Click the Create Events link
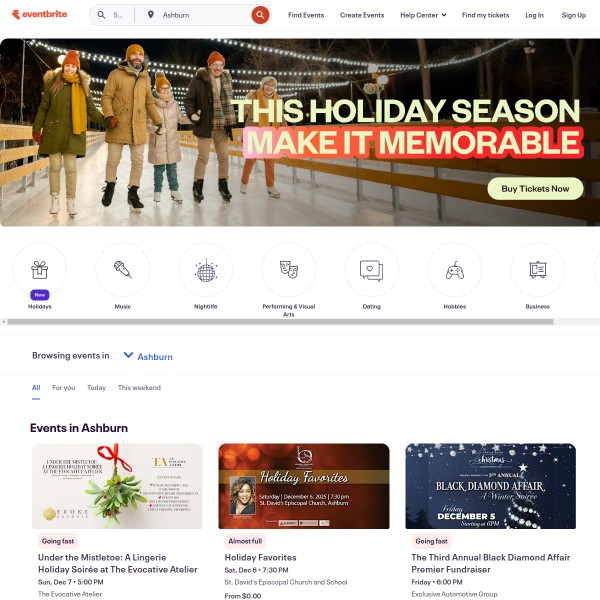Viewport: 600px width, 600px height. (362, 15)
